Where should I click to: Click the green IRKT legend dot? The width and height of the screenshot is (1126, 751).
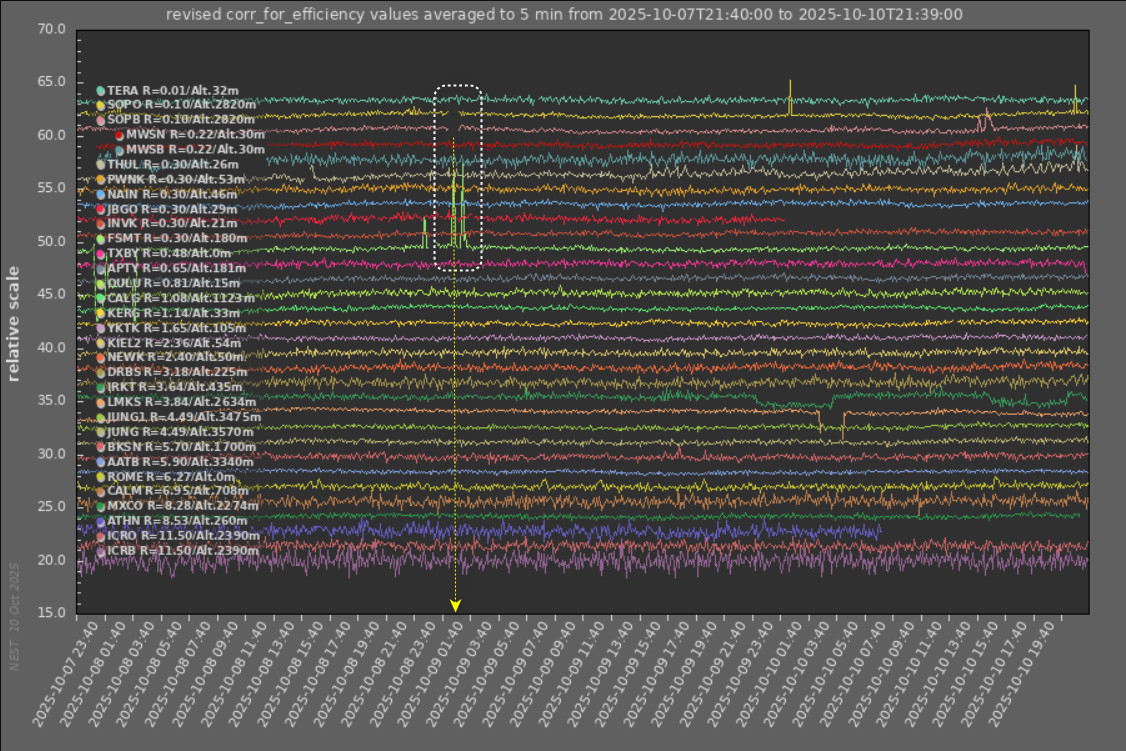(x=100, y=387)
